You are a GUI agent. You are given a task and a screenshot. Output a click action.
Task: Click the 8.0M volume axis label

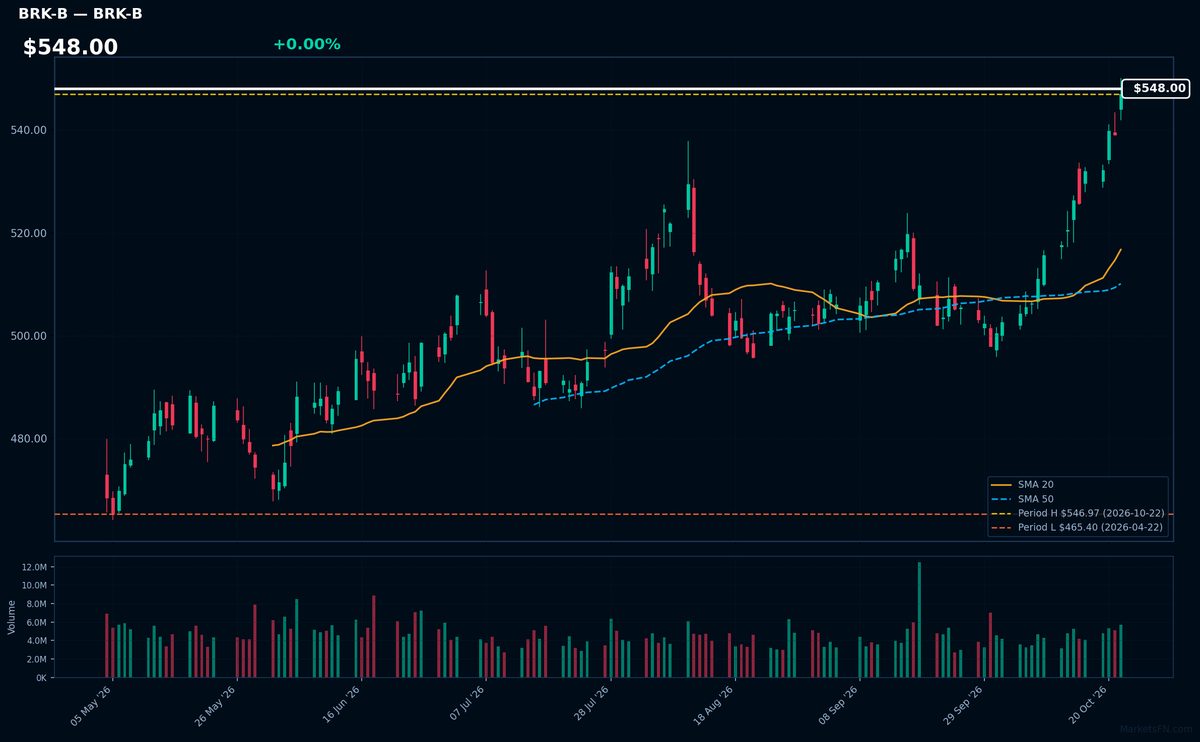[36, 604]
